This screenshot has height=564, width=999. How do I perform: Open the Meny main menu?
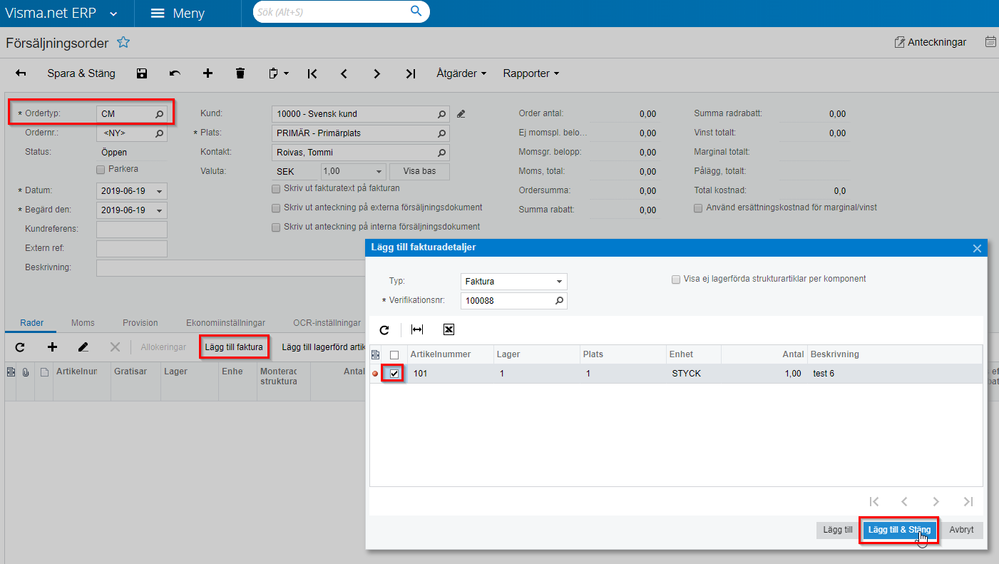(177, 13)
